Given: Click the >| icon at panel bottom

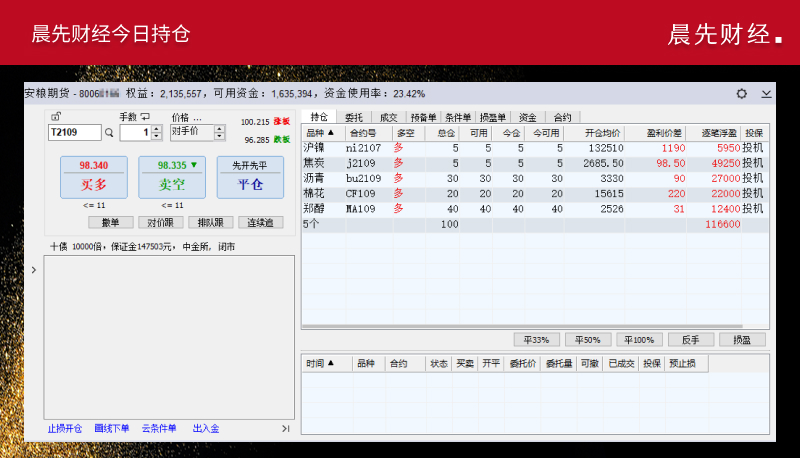Looking at the screenshot, I should 286,429.
